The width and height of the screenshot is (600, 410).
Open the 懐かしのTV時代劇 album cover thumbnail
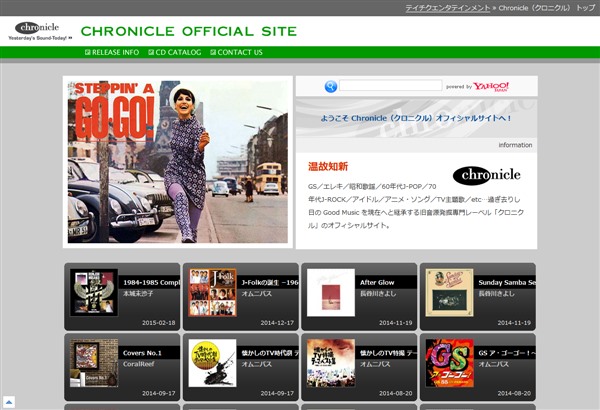pyautogui.click(x=212, y=363)
